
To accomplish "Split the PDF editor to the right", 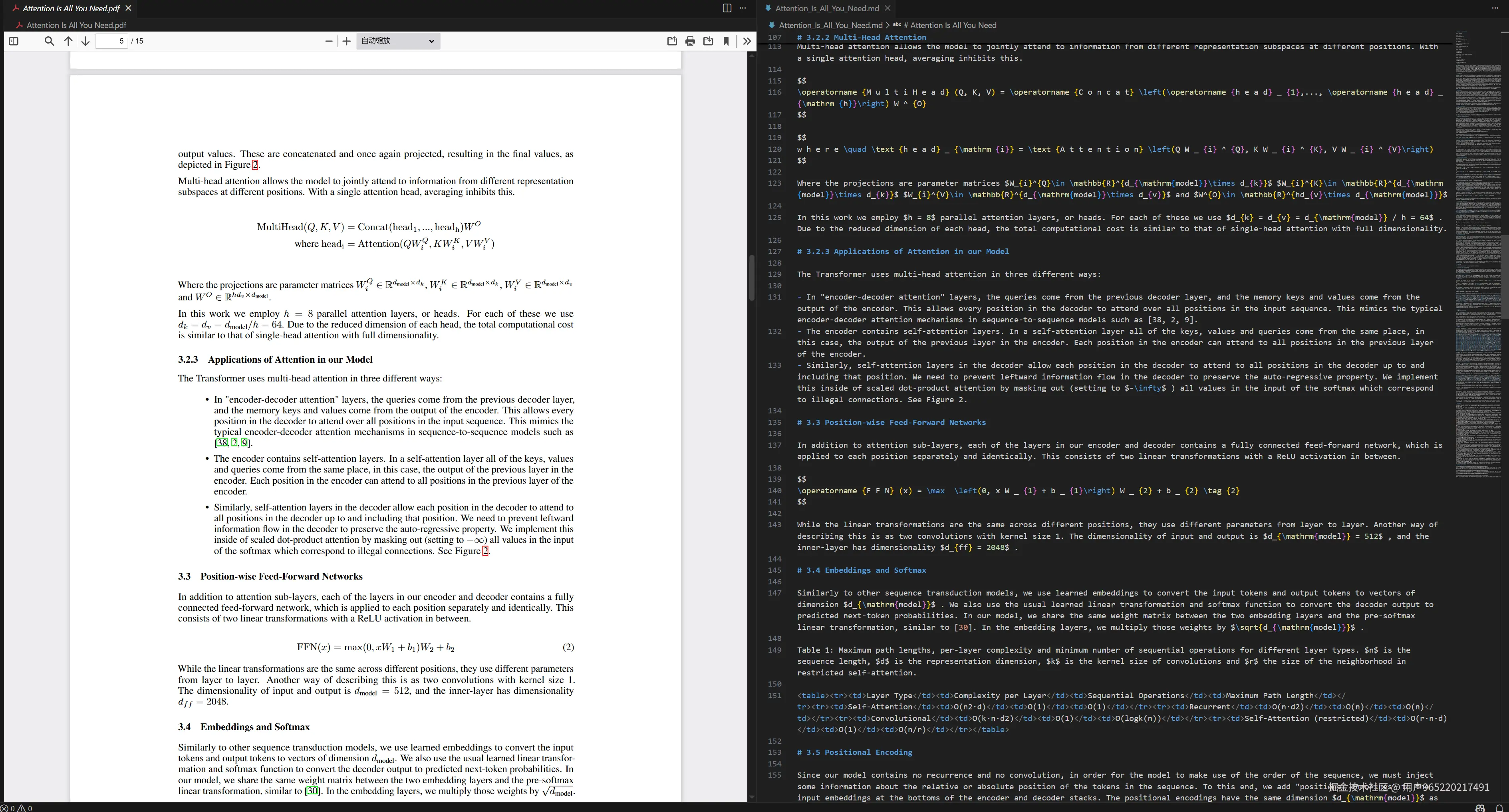I will [727, 8].
